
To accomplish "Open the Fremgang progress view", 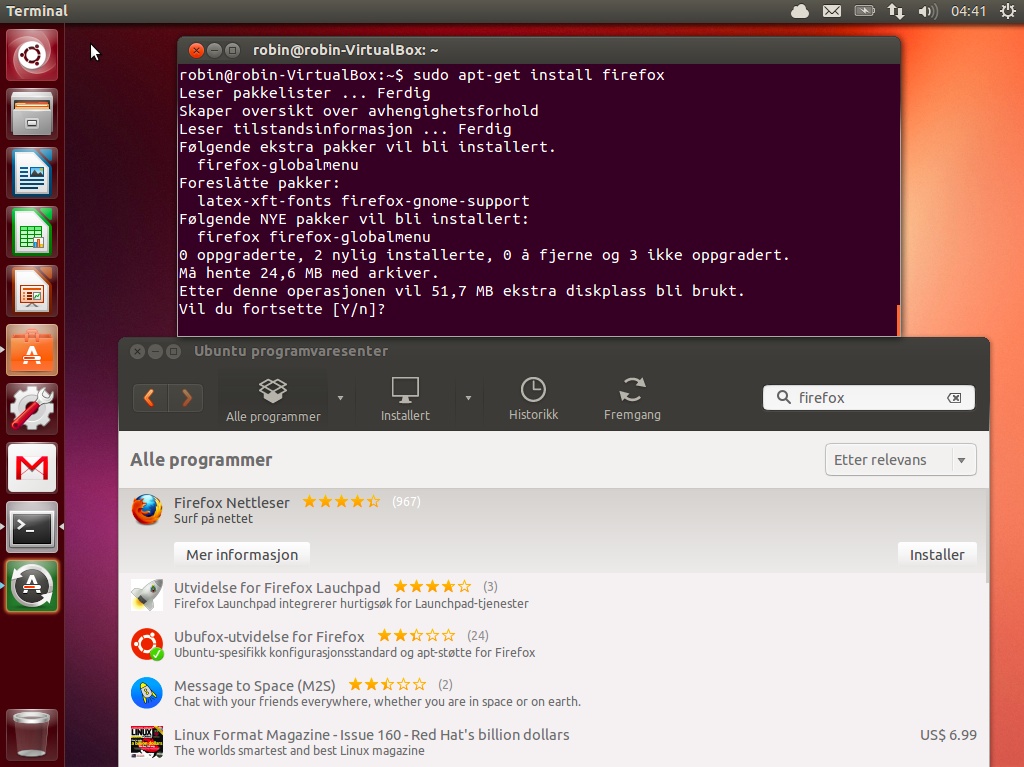I will coord(632,399).
